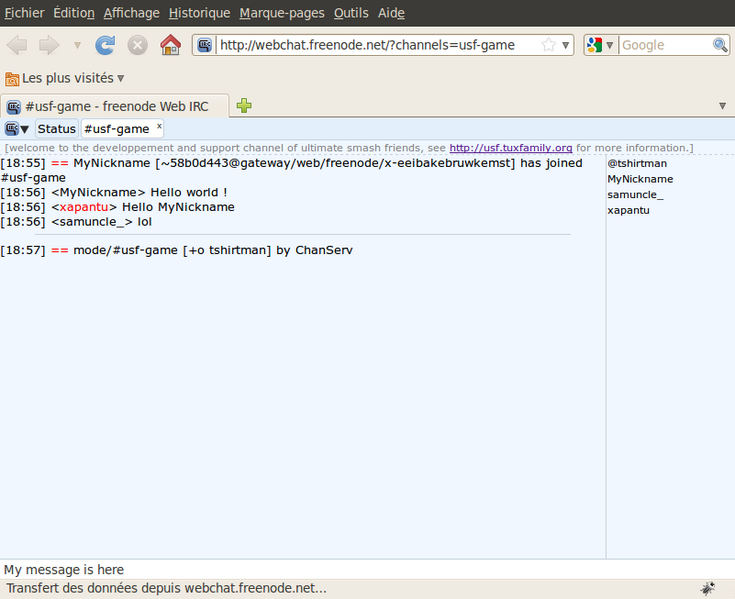Open a new tab with the plus icon

[244, 105]
